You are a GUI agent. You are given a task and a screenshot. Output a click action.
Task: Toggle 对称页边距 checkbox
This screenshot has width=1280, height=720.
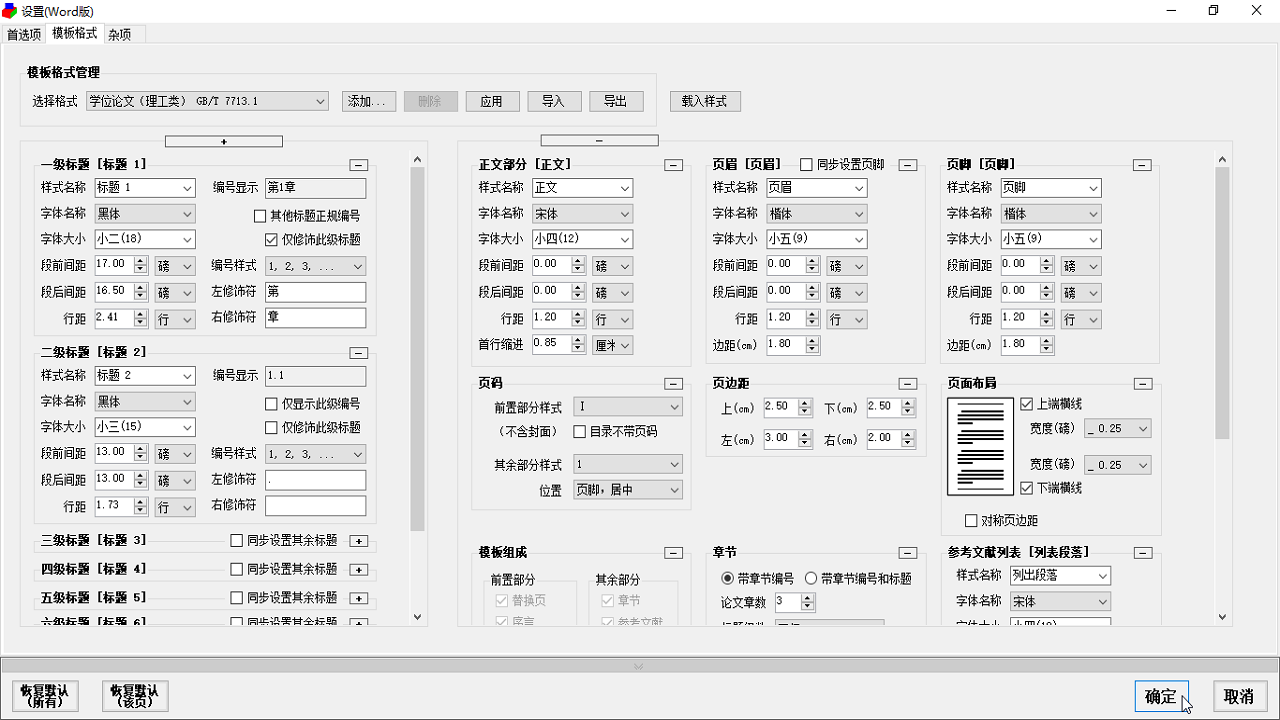point(971,519)
